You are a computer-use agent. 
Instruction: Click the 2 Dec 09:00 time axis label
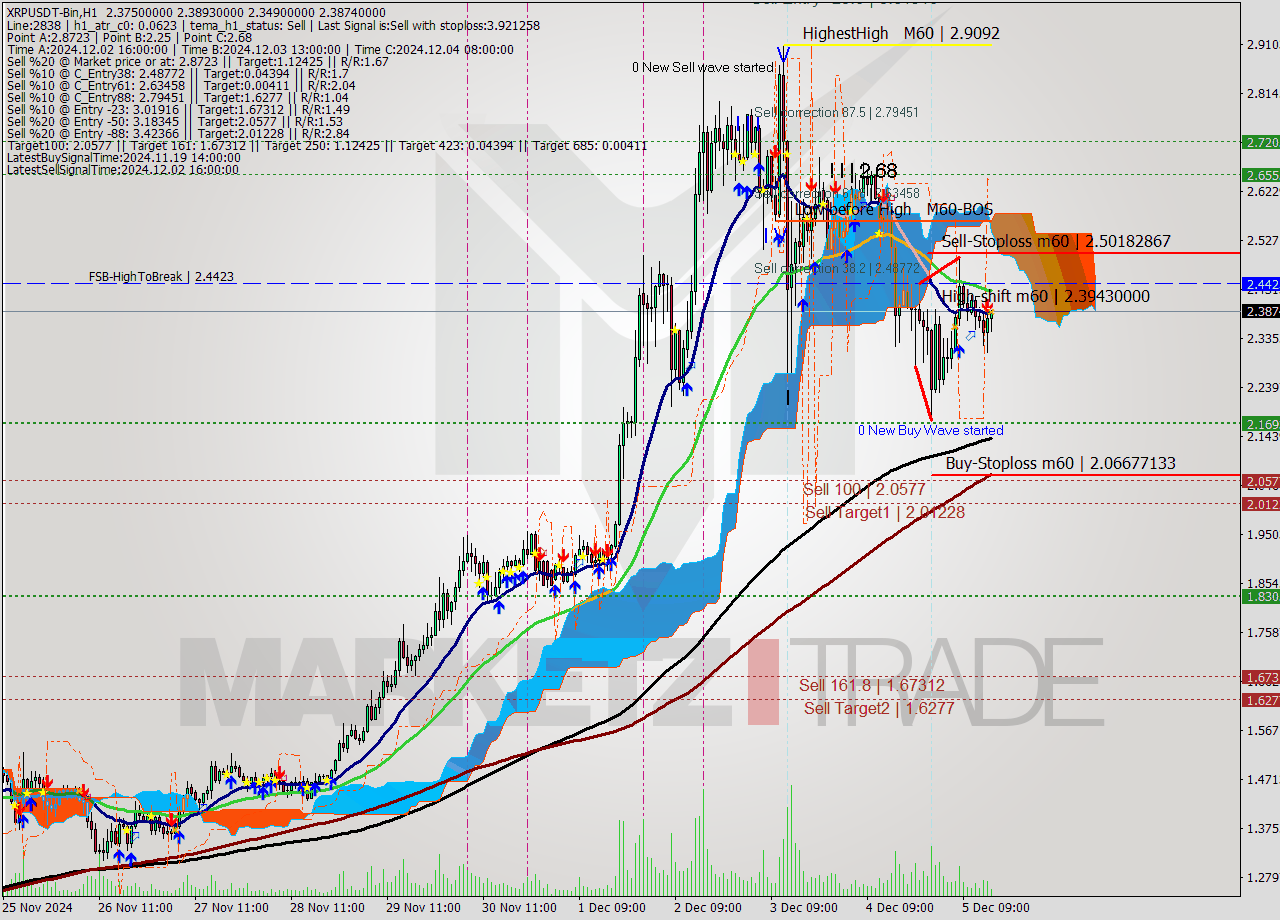click(707, 908)
